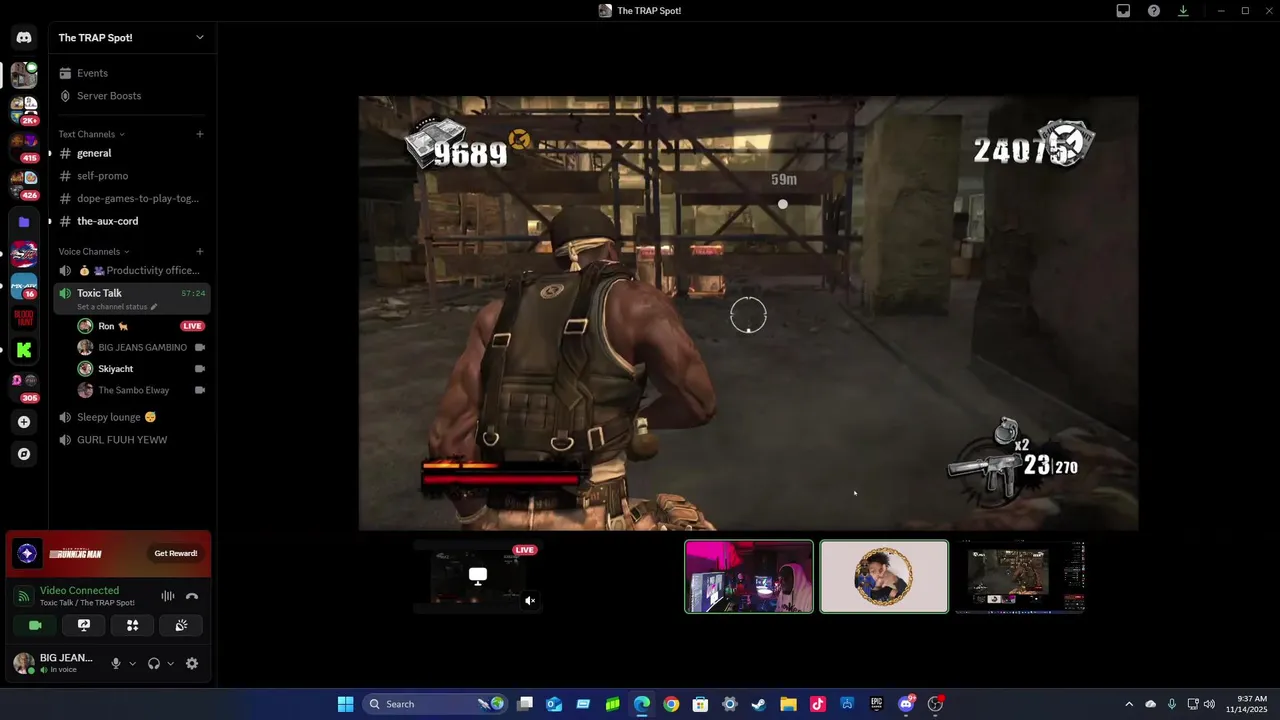Open the headphones output options arrow
This screenshot has height=720, width=1280.
(x=170, y=663)
